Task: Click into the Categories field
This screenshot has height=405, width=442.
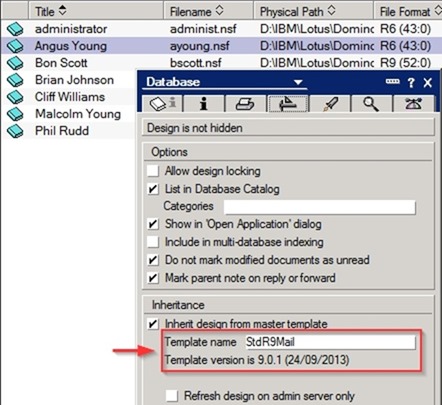Action: [x=320, y=207]
